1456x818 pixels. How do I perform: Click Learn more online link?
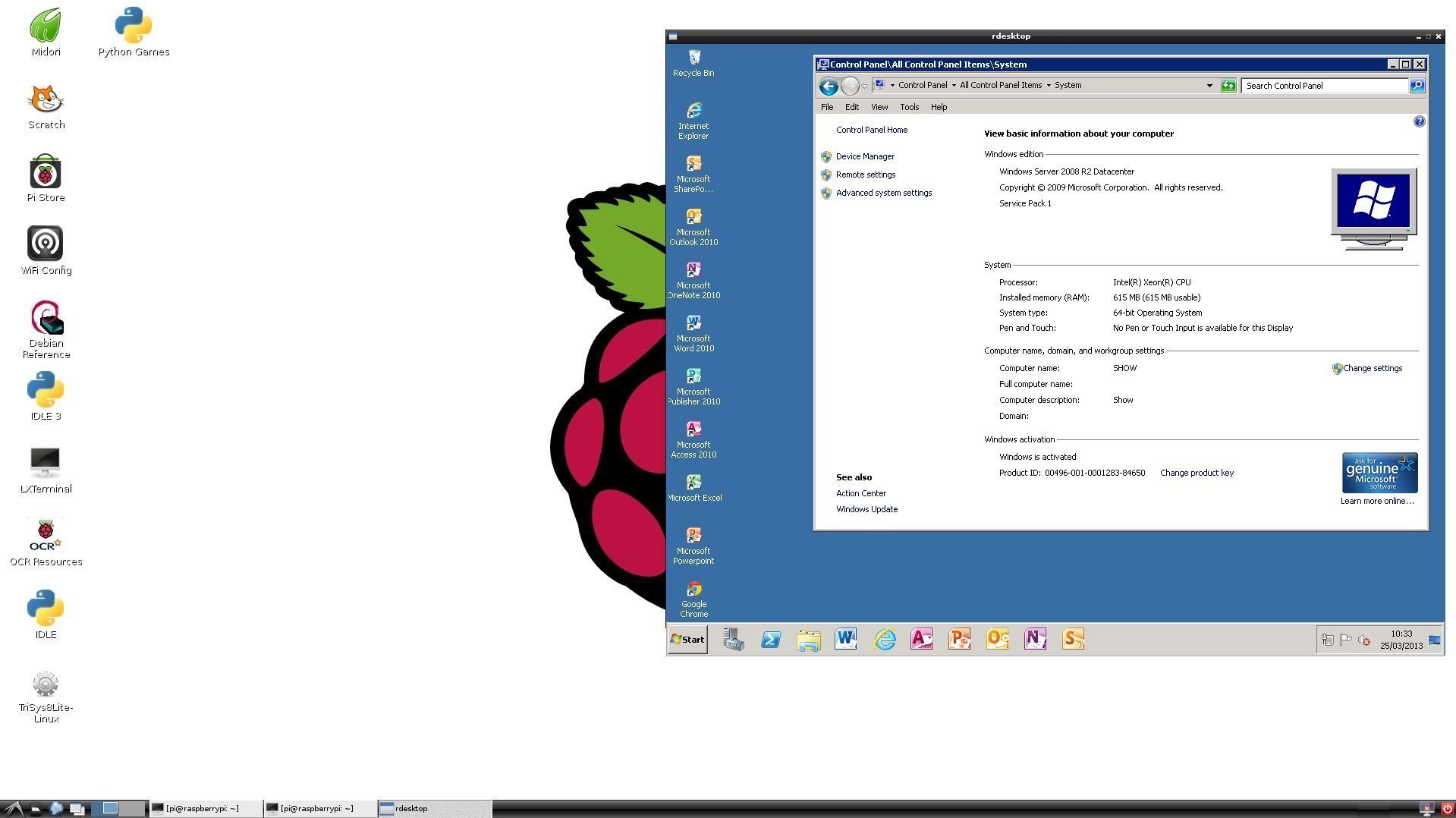coord(1377,501)
